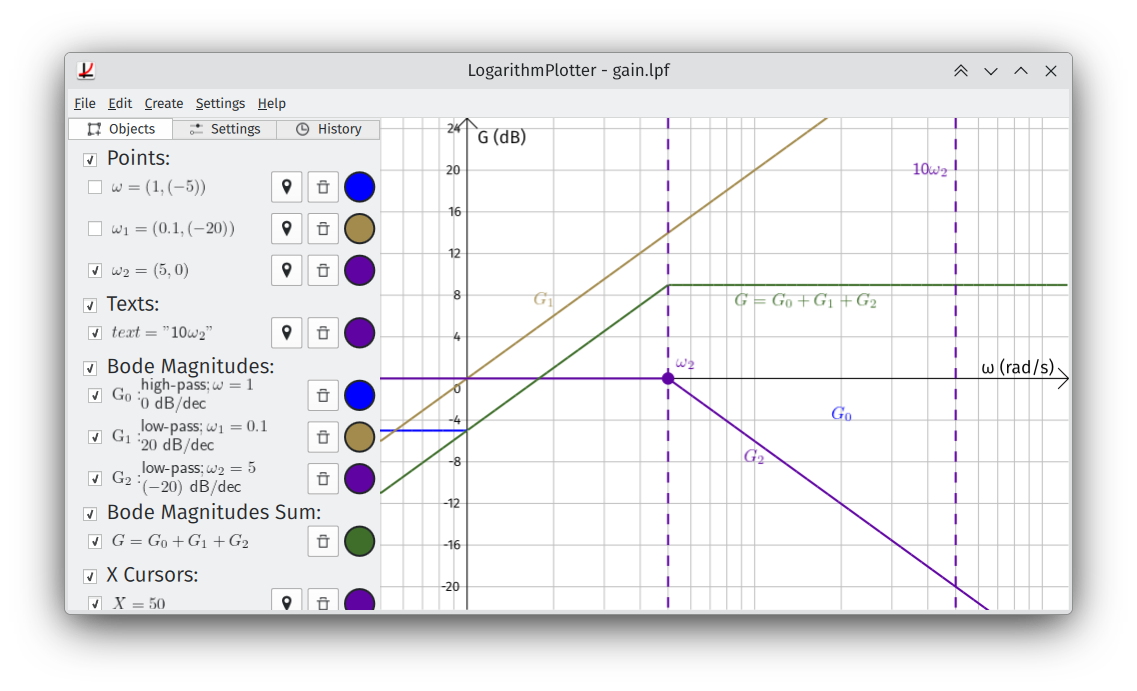Image resolution: width=1137 pixels, height=691 pixels.
Task: Open the green color swatch for G = G₀+G₁+G₂
Action: coord(359,541)
